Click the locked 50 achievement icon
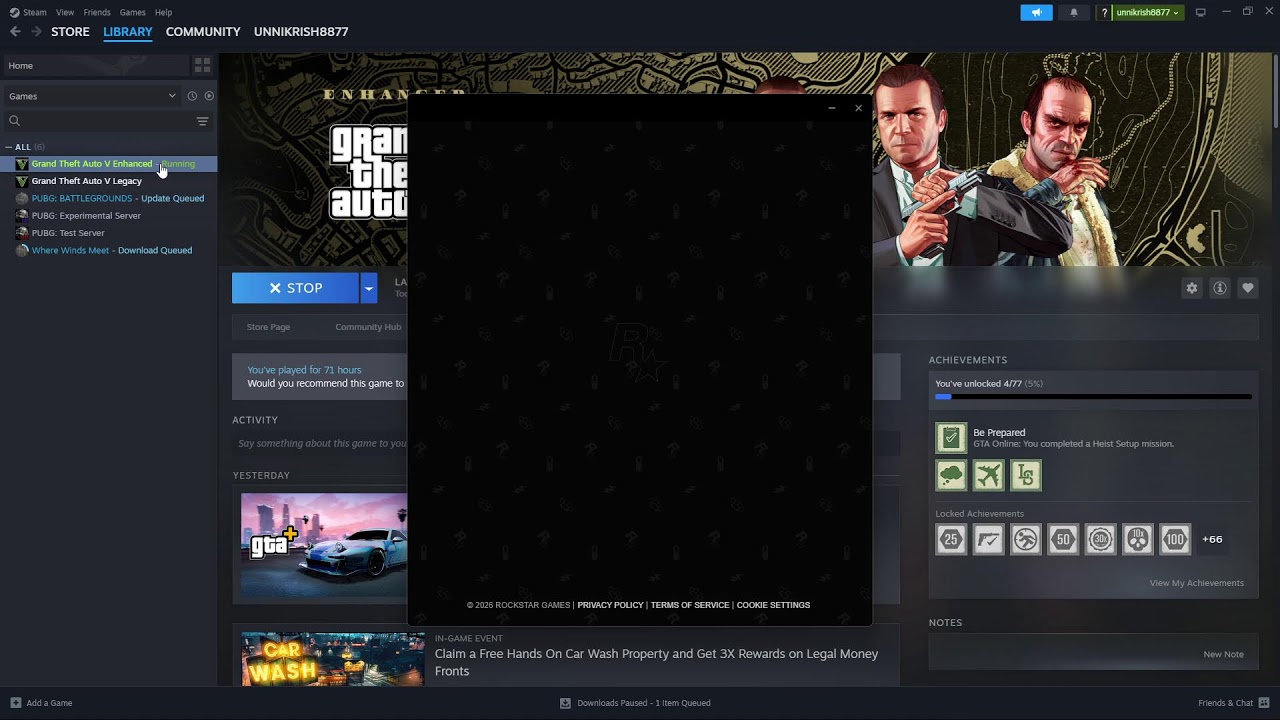Screen dimensions: 1280x720 tap(1063, 540)
